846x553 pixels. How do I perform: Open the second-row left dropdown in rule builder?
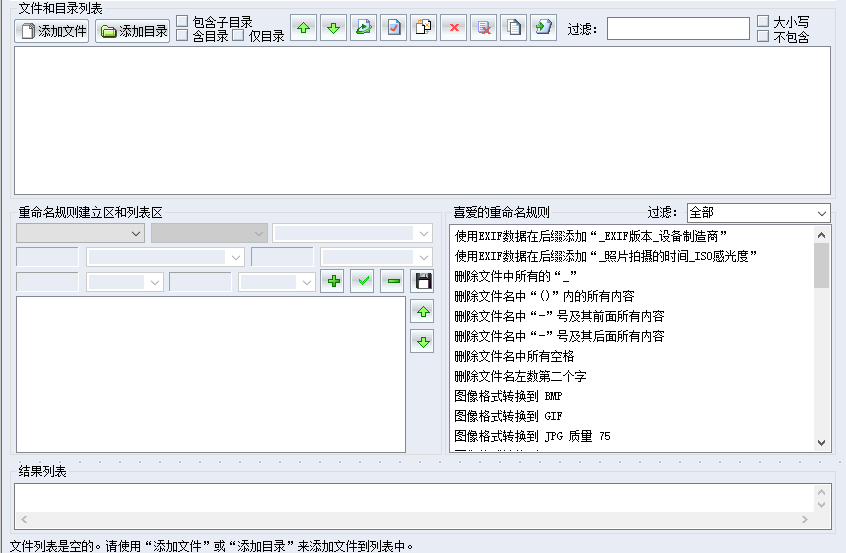coord(166,257)
